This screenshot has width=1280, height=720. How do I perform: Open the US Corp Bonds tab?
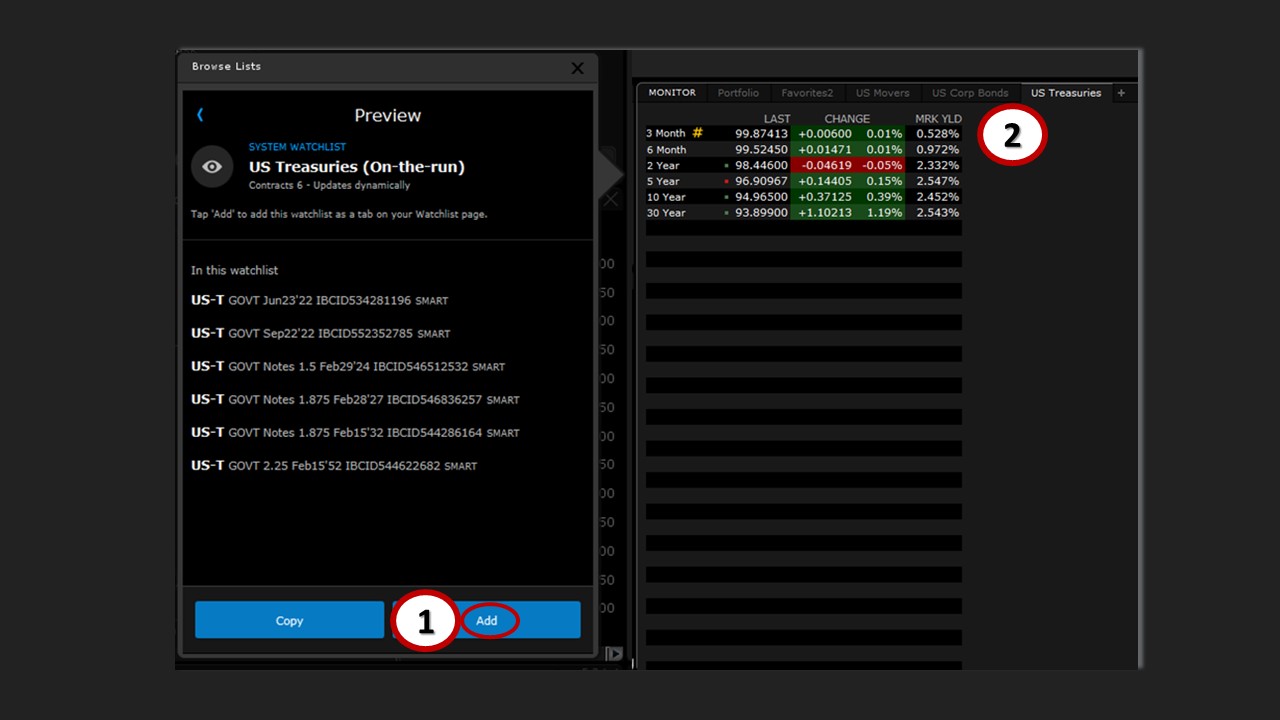pyautogui.click(x=970, y=93)
